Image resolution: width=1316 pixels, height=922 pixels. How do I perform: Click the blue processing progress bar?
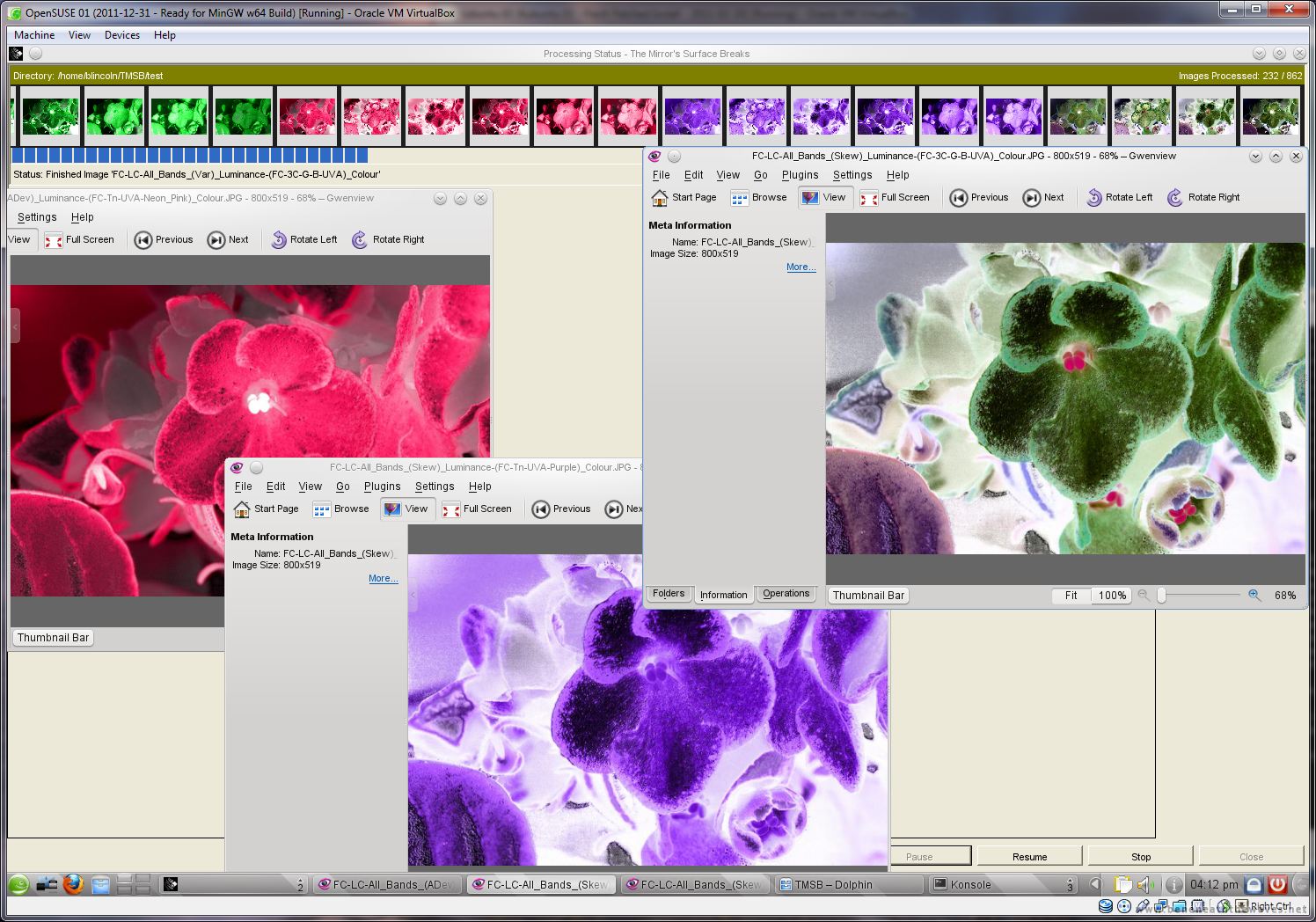click(190, 155)
